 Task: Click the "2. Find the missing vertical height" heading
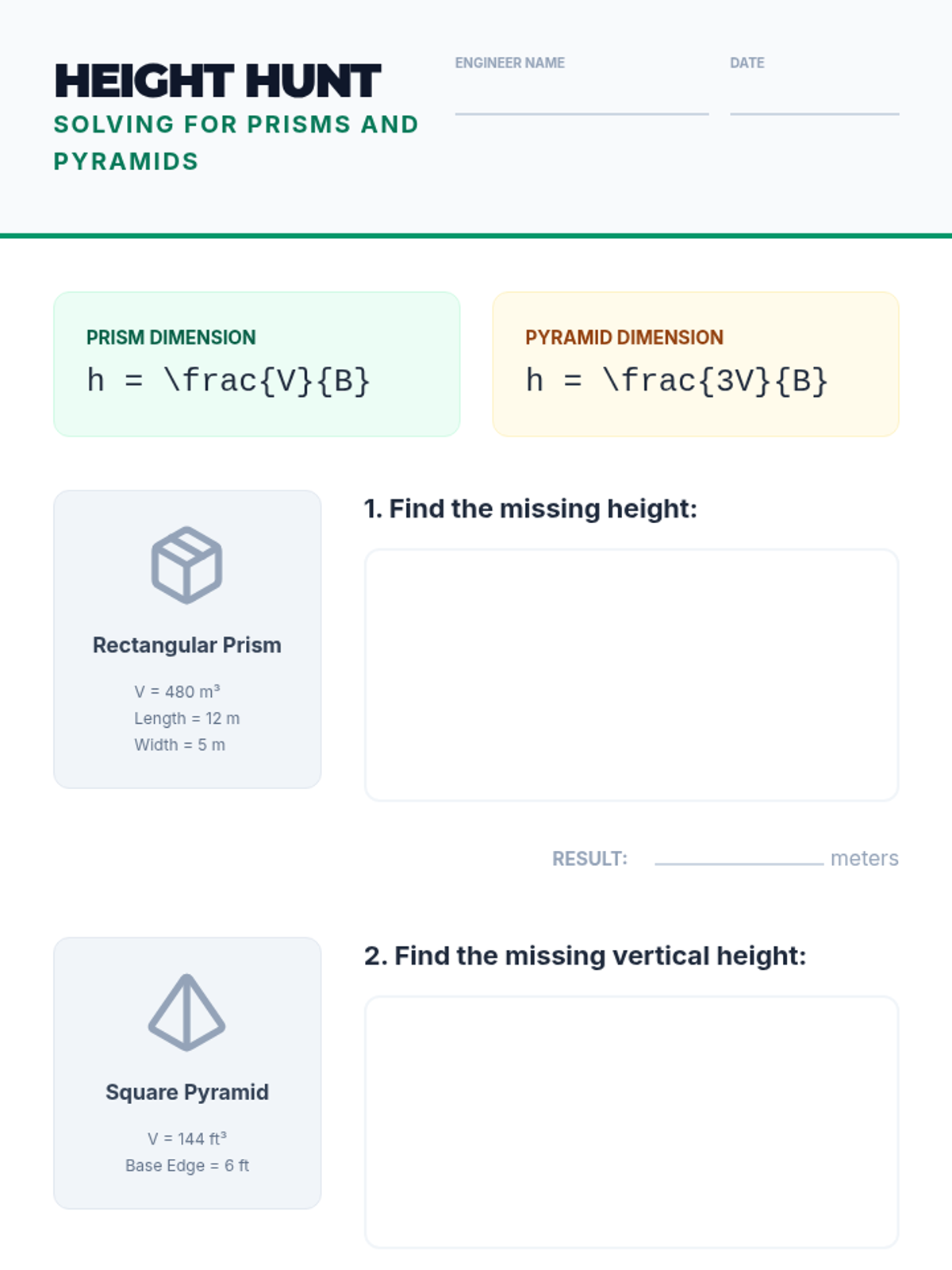point(585,956)
